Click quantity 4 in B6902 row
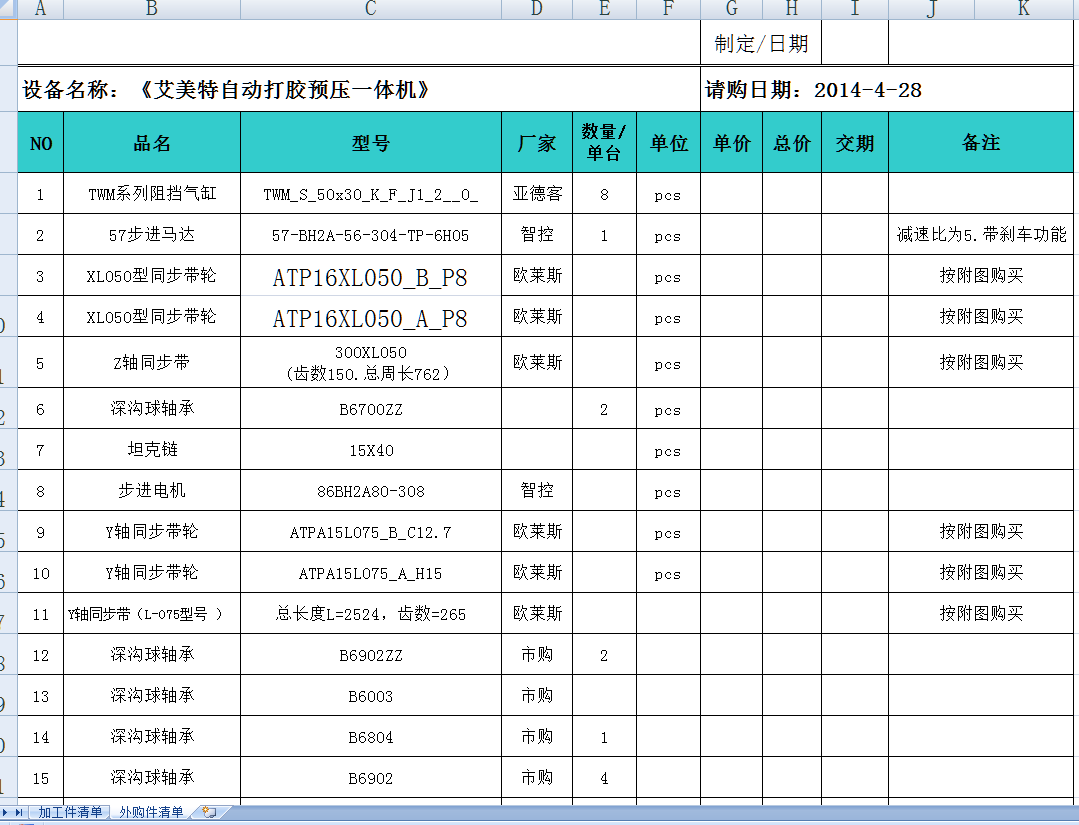 point(604,778)
